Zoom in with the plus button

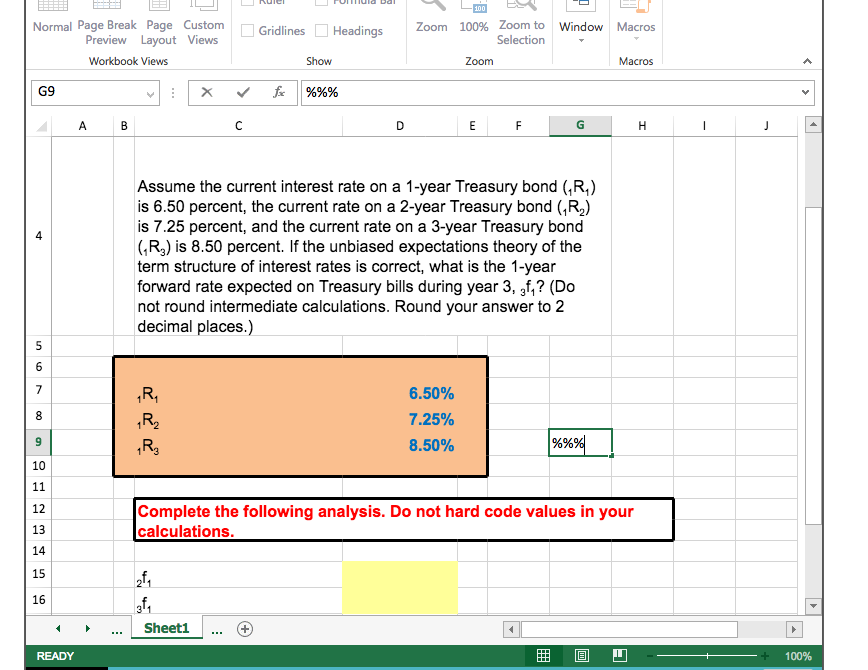point(765,656)
